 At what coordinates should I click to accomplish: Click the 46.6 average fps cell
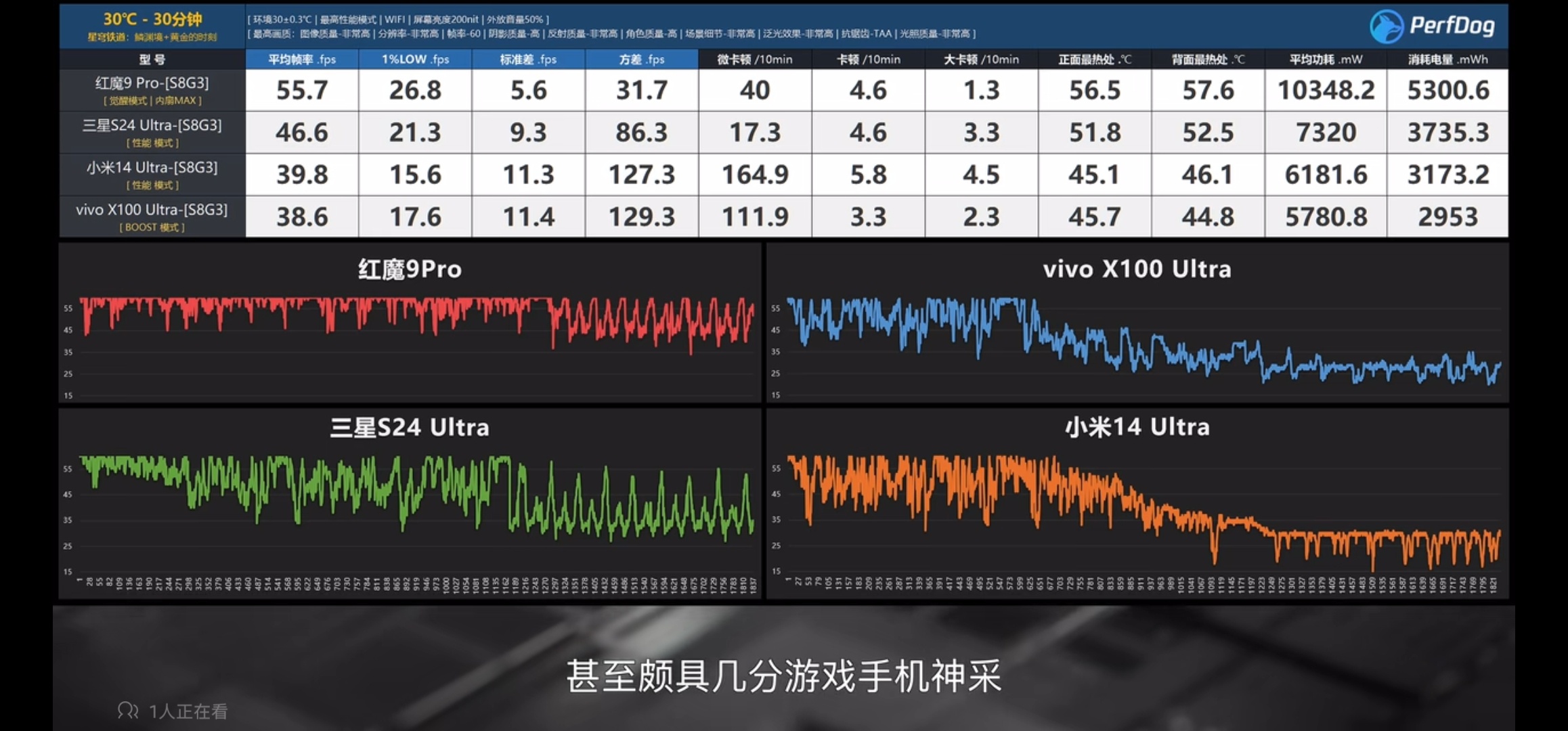(x=302, y=132)
